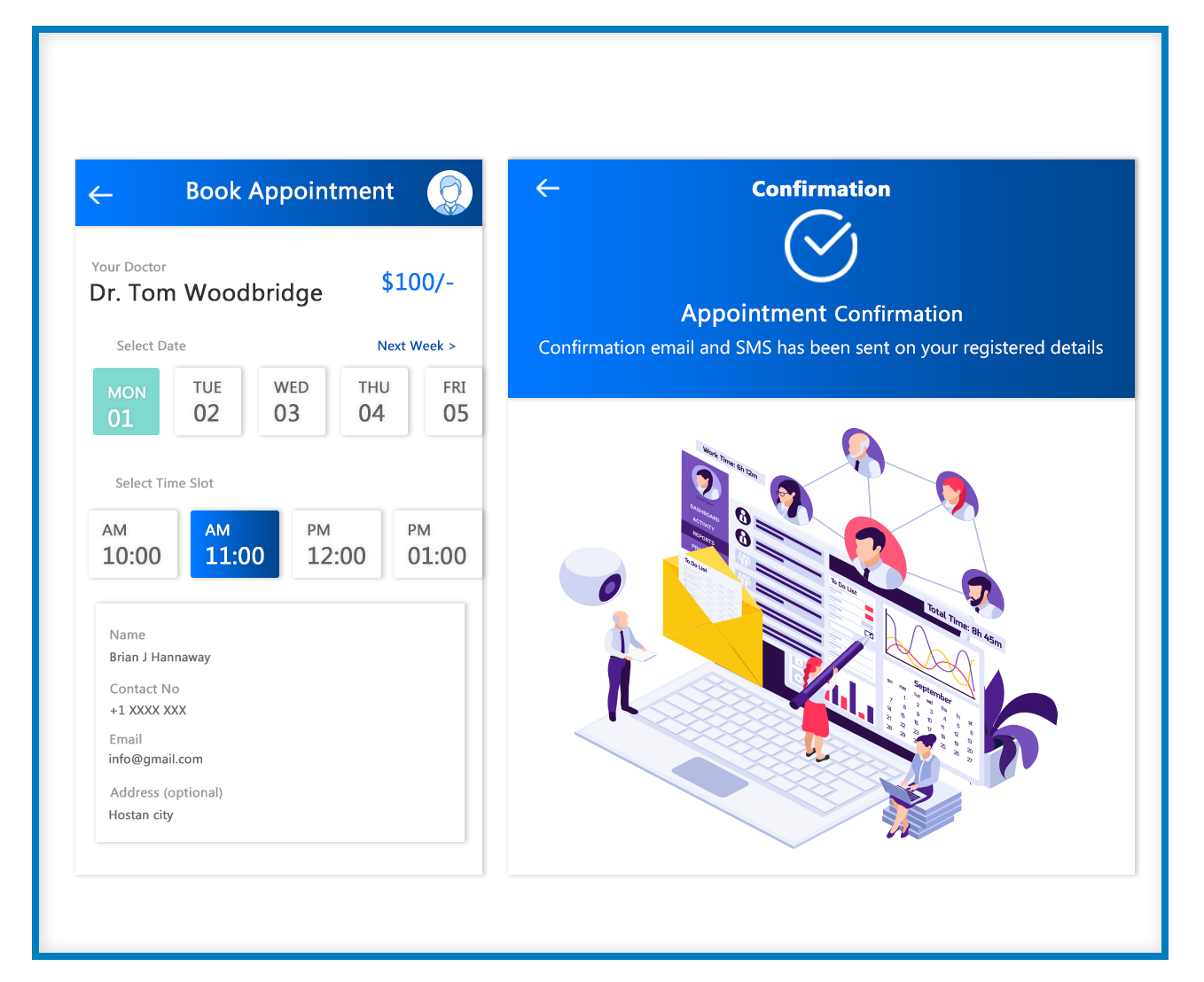Select Tuesday 02 date

coord(207,401)
